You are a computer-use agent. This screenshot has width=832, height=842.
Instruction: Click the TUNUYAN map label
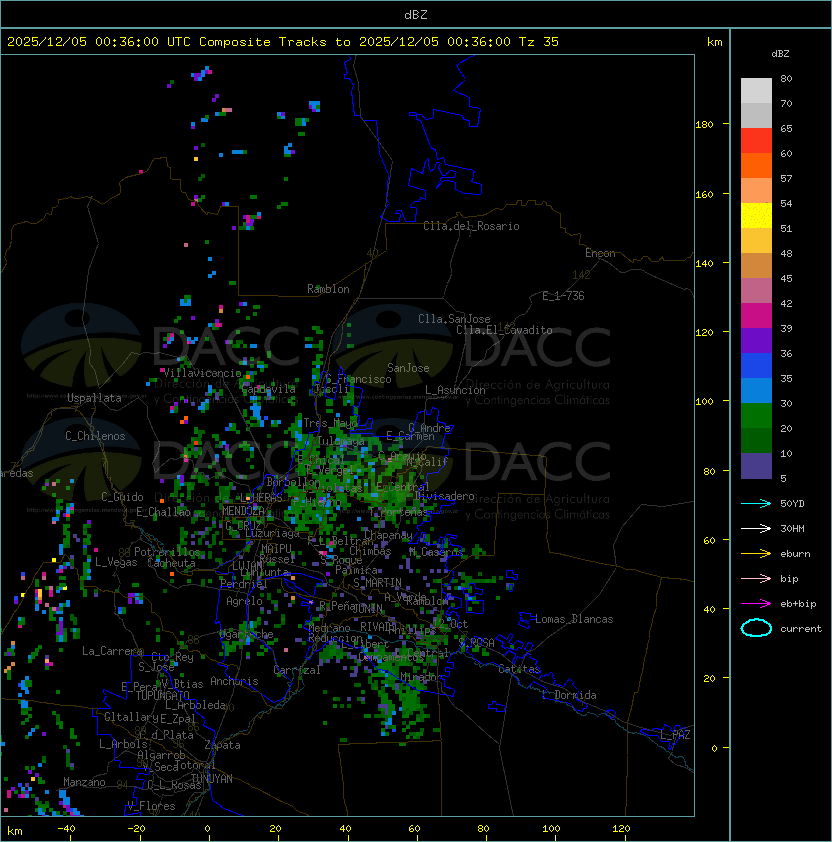pos(212,779)
